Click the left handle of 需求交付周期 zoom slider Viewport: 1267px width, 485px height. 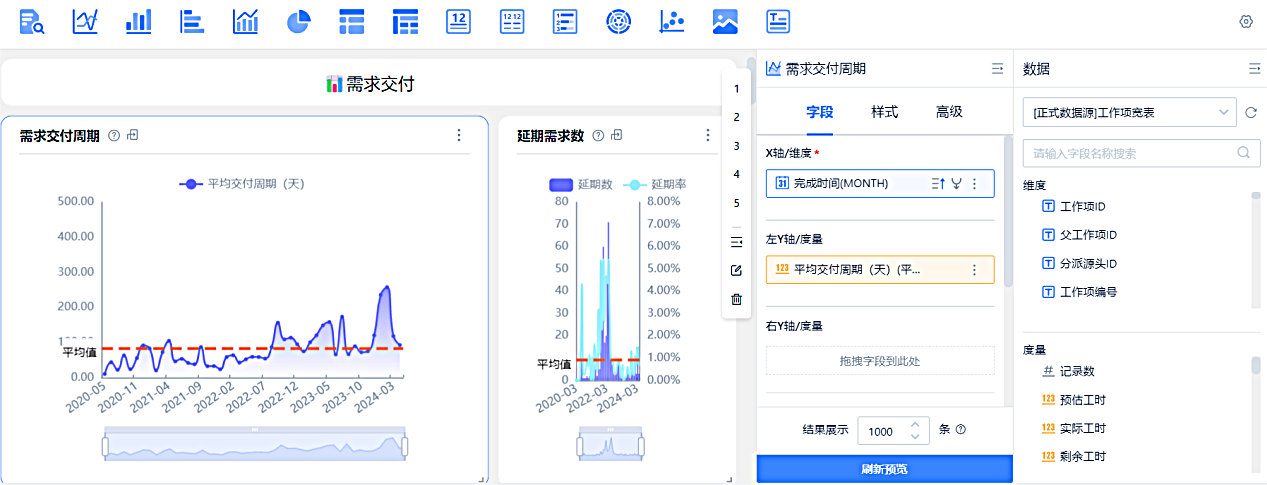pos(106,445)
